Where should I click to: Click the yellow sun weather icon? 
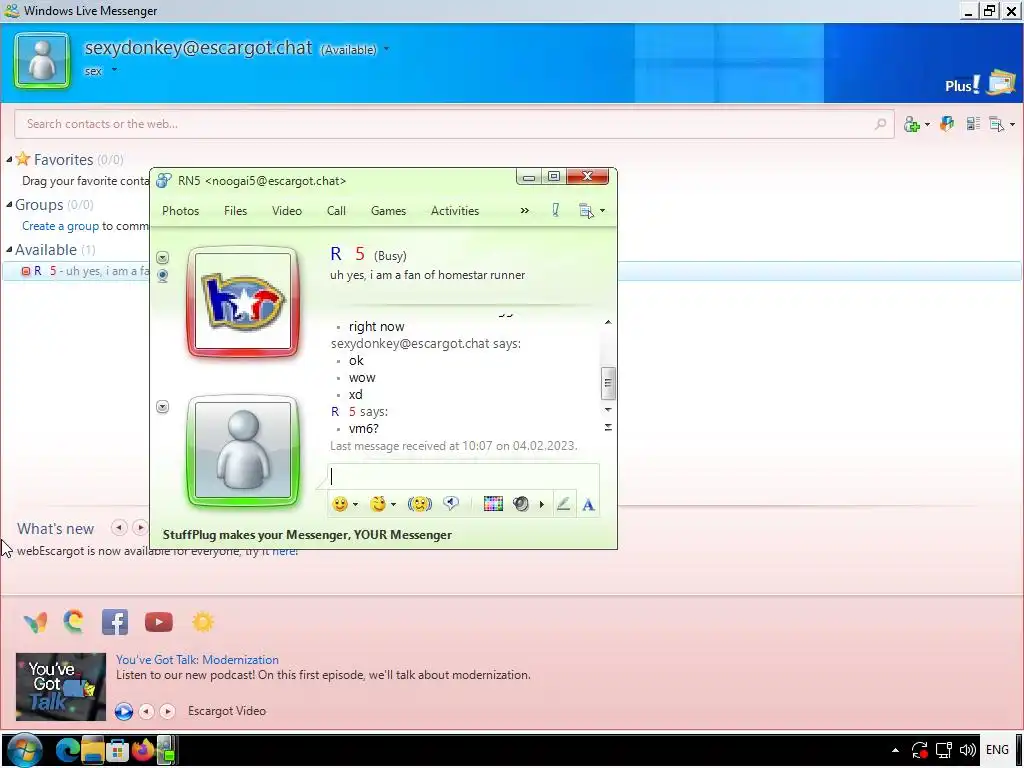[x=203, y=622]
